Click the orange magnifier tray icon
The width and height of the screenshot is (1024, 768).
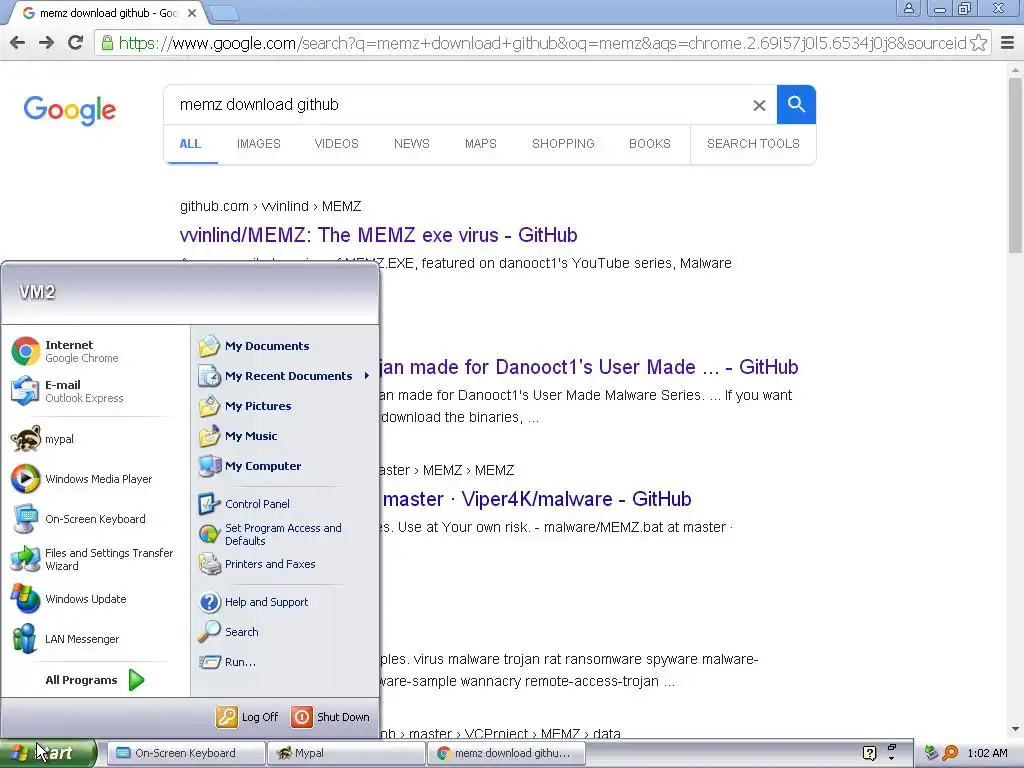pos(950,753)
